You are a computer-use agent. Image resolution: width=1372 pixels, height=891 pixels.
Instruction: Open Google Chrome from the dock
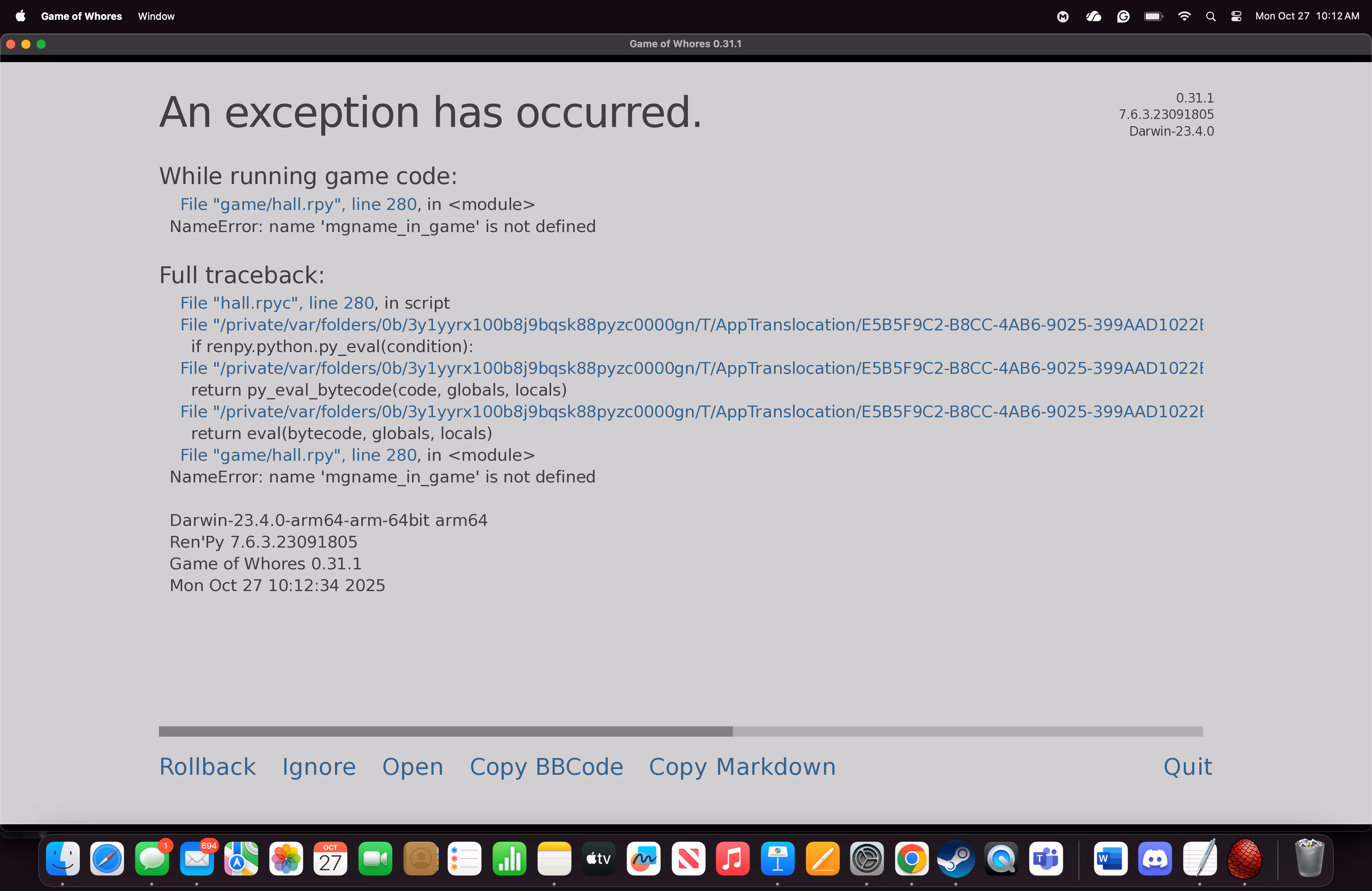(911, 859)
